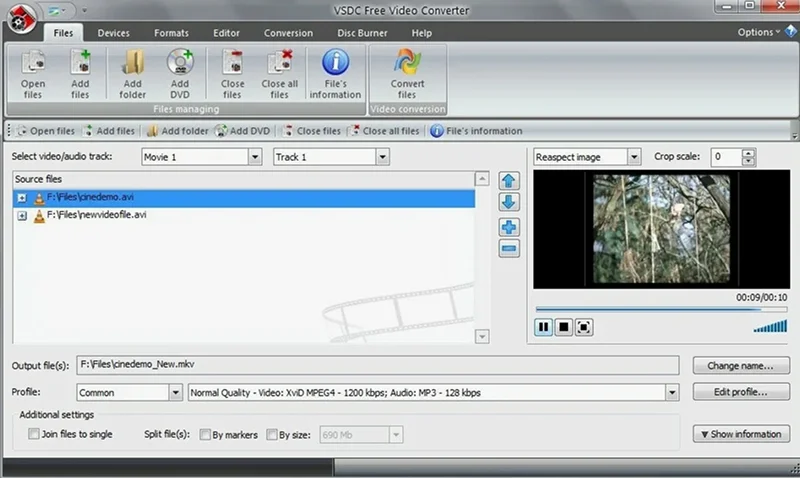Select F:\Files\newvideofile.avi in source list
Image resolution: width=800 pixels, height=478 pixels.
244,215
